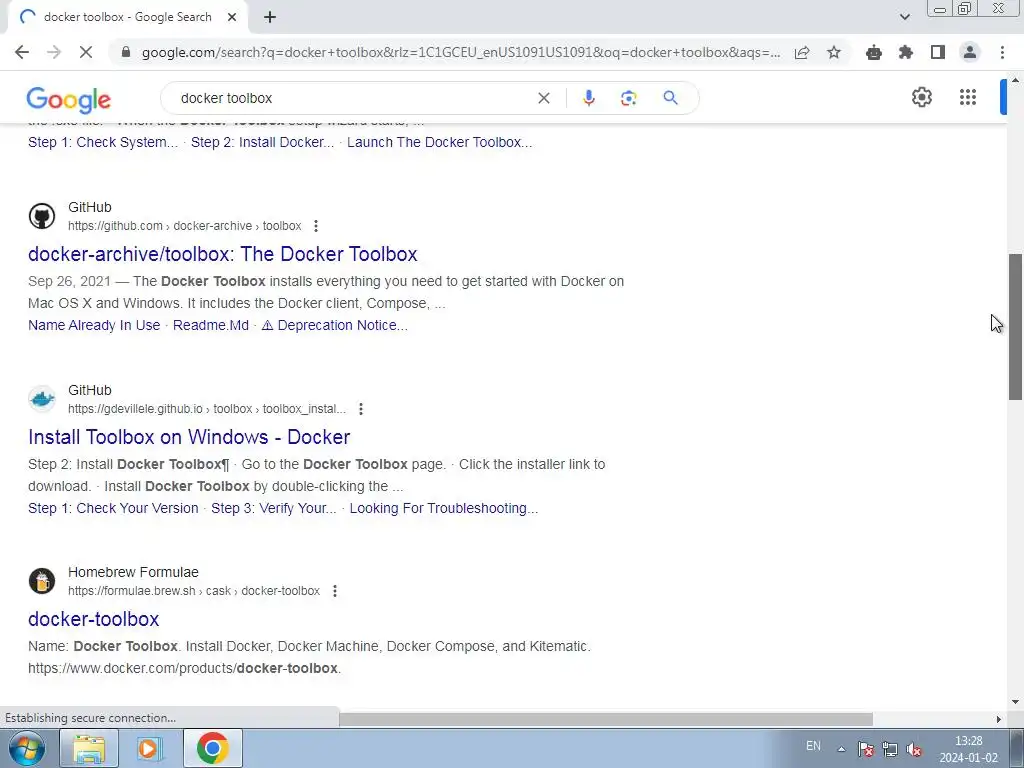Open Name Already In Use sublink
Image resolution: width=1024 pixels, height=768 pixels.
tap(94, 325)
